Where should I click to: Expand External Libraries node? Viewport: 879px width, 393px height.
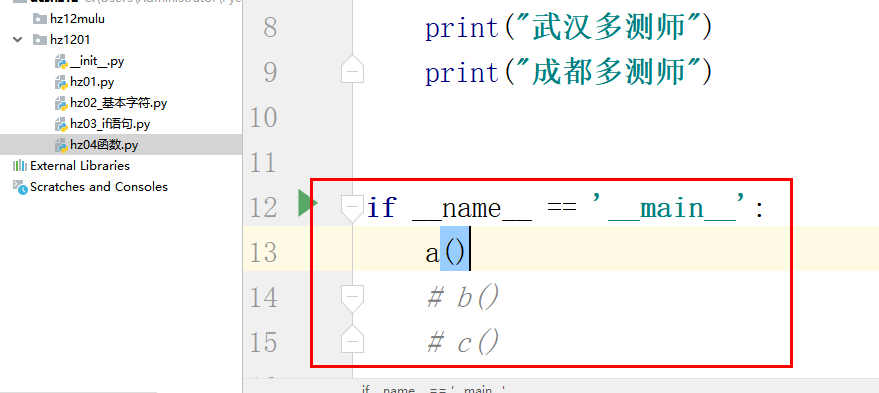coord(80,166)
